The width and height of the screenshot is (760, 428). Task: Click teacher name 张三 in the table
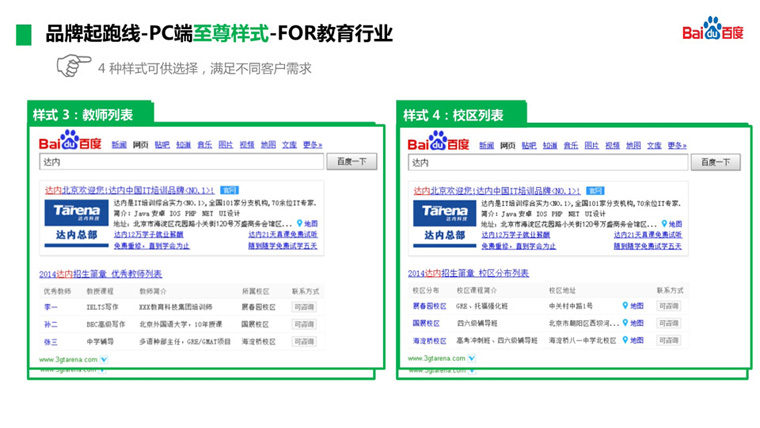[x=50, y=342]
